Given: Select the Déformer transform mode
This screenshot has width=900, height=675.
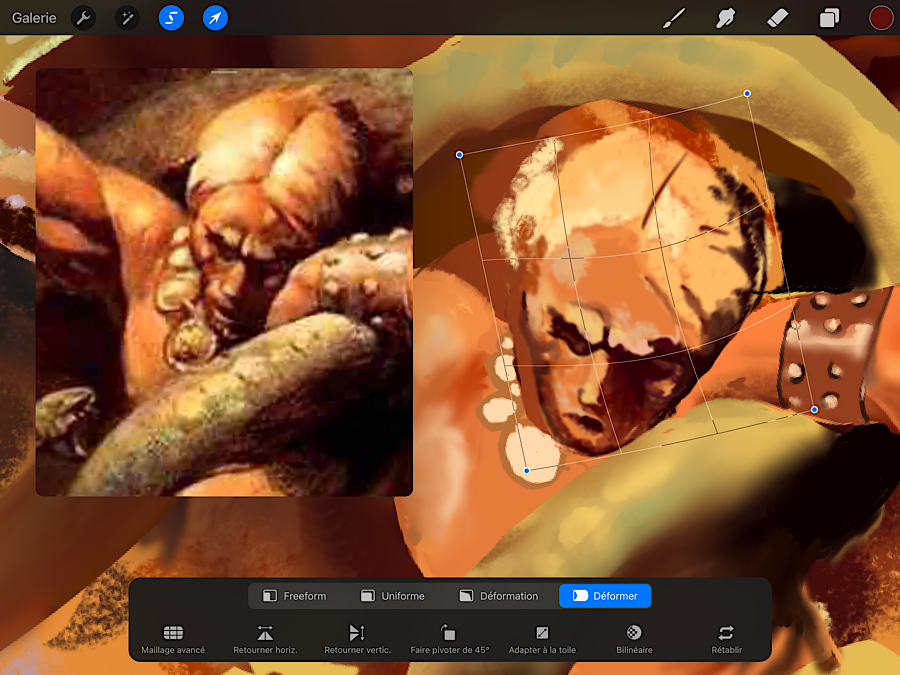Looking at the screenshot, I should [605, 596].
